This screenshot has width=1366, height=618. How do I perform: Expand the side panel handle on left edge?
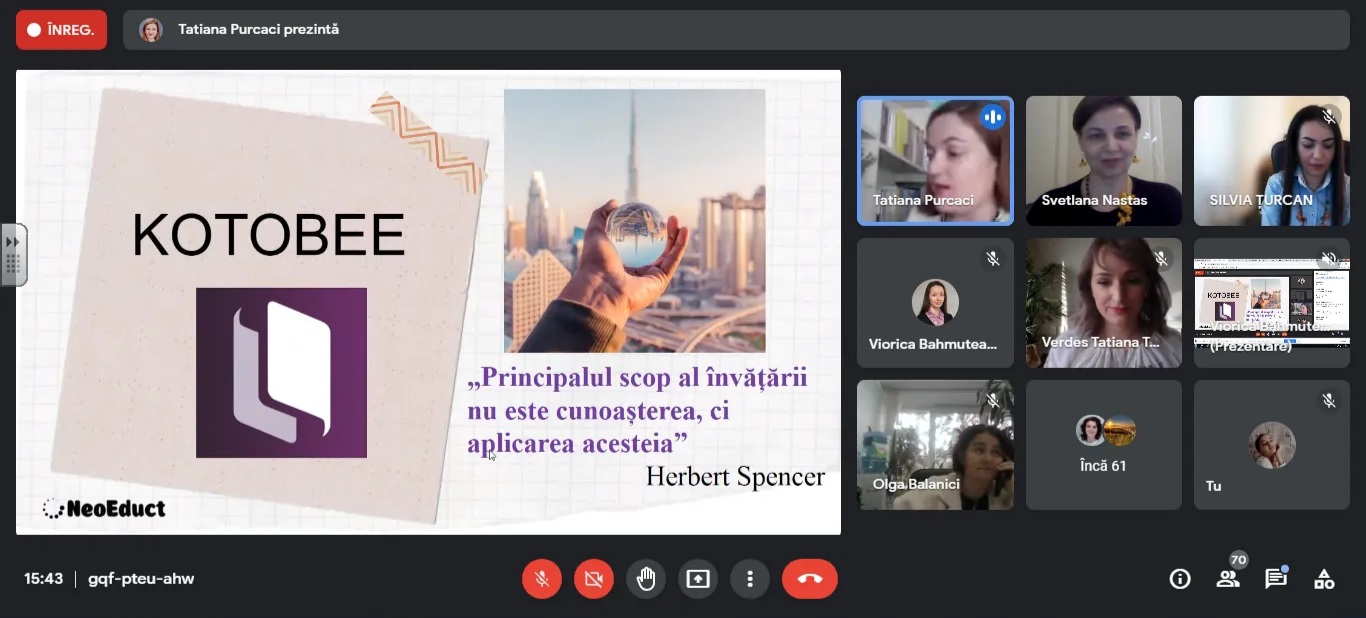point(13,255)
